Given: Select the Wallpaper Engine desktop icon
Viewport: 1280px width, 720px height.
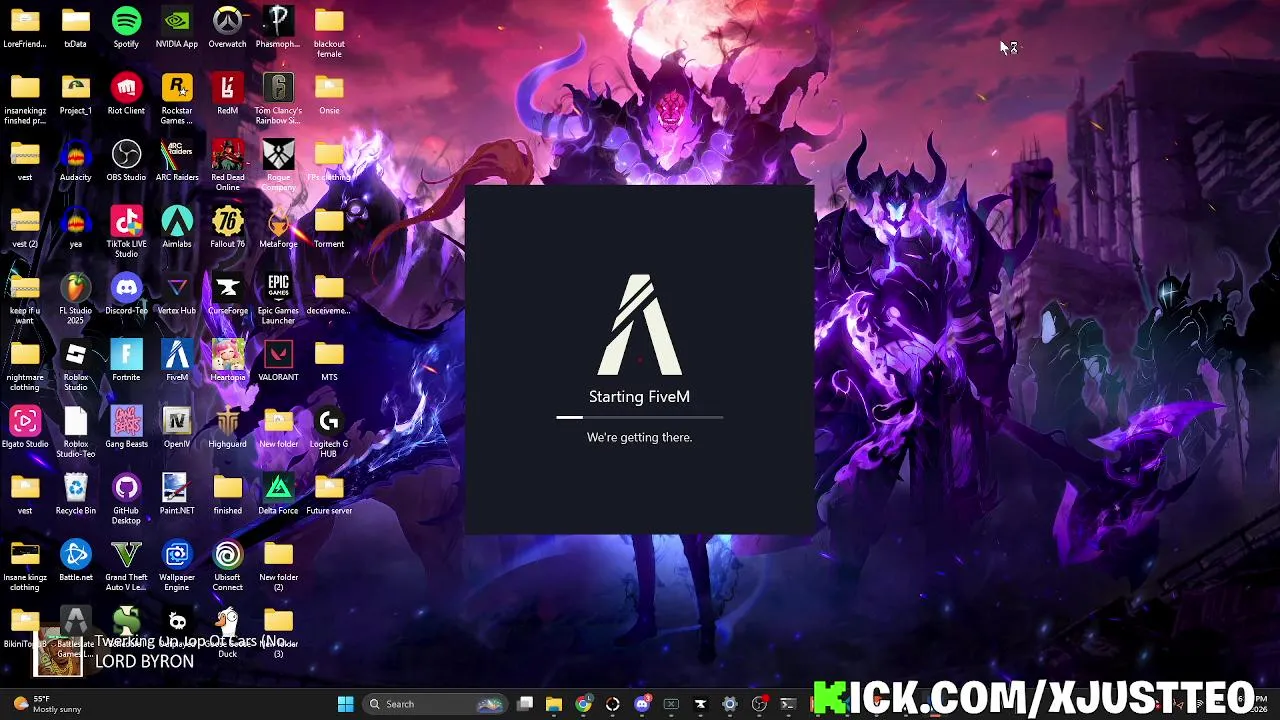Looking at the screenshot, I should point(177,566).
